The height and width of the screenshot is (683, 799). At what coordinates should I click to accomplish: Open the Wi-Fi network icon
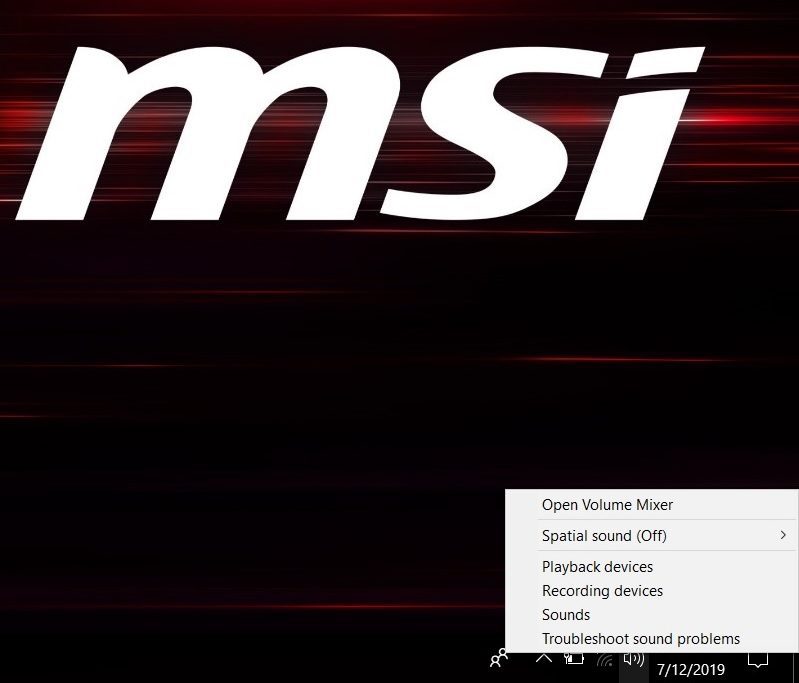point(605,660)
